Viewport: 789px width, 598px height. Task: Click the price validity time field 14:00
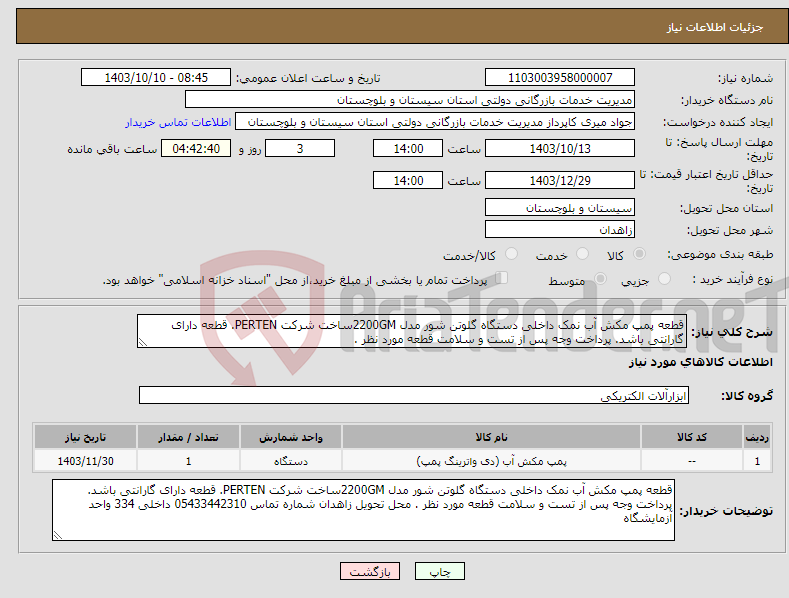click(408, 180)
